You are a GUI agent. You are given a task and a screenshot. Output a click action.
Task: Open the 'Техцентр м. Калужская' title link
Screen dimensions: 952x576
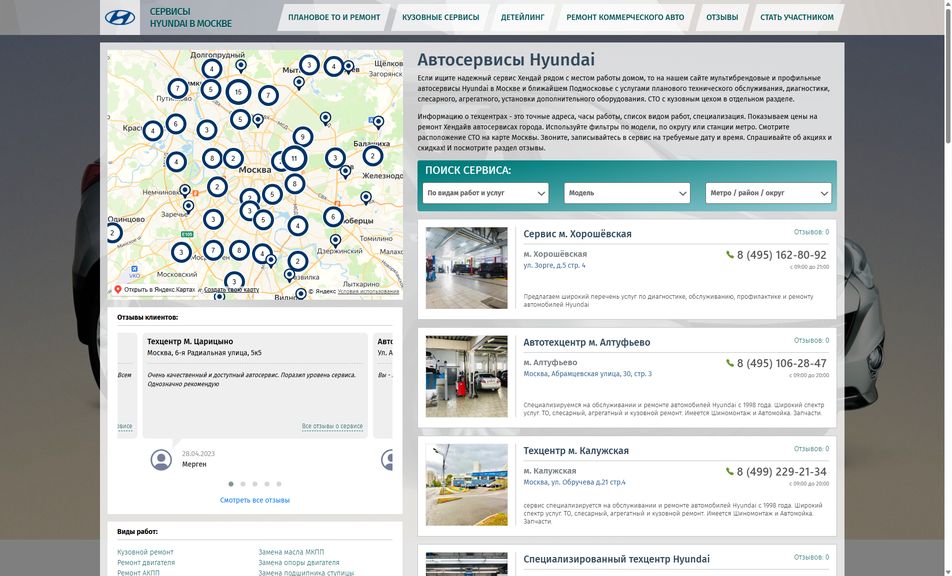(x=576, y=450)
